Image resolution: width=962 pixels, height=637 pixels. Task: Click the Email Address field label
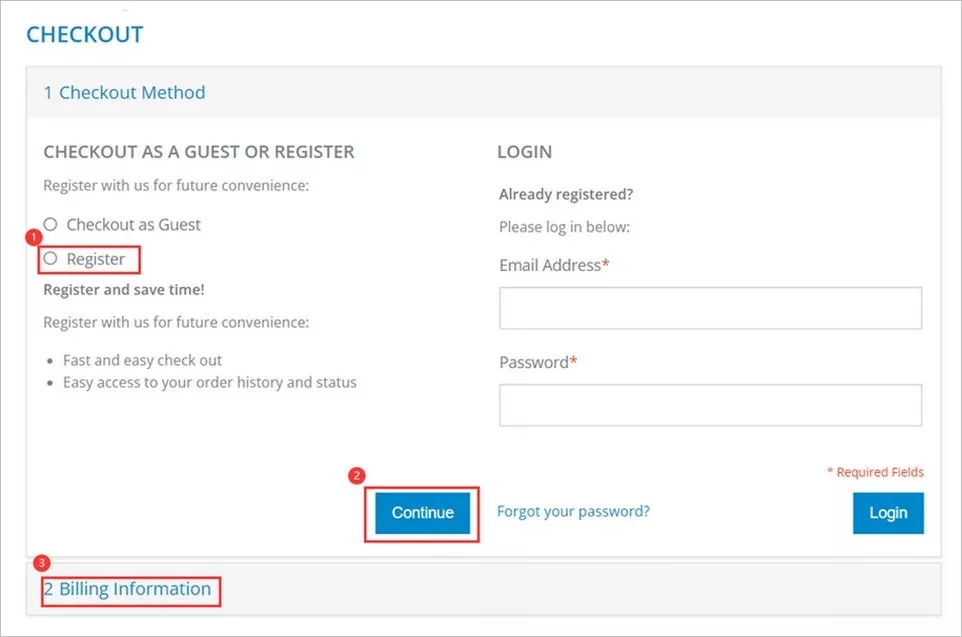pos(550,266)
